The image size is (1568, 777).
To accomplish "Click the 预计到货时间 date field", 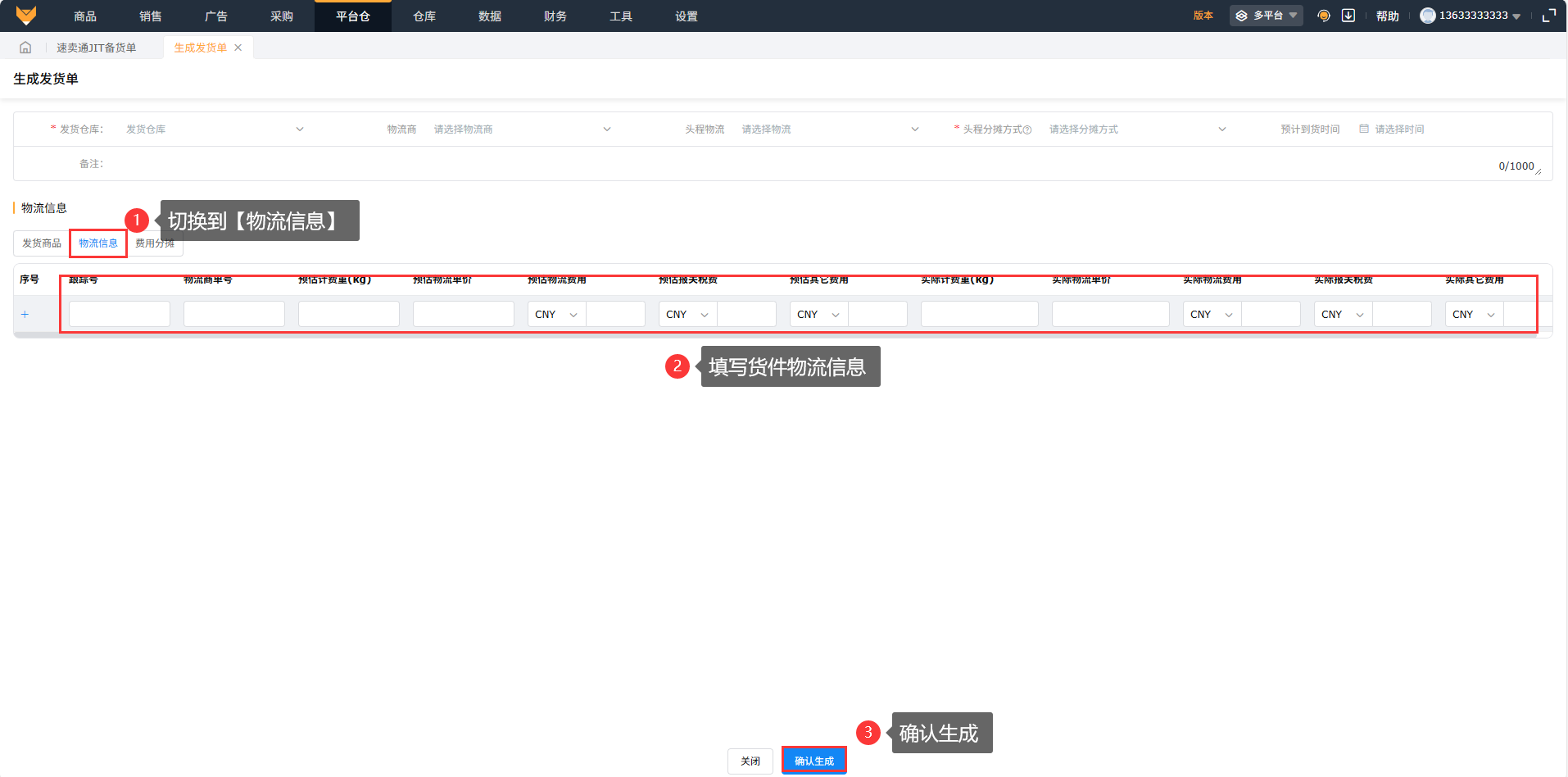I will coord(1446,129).
